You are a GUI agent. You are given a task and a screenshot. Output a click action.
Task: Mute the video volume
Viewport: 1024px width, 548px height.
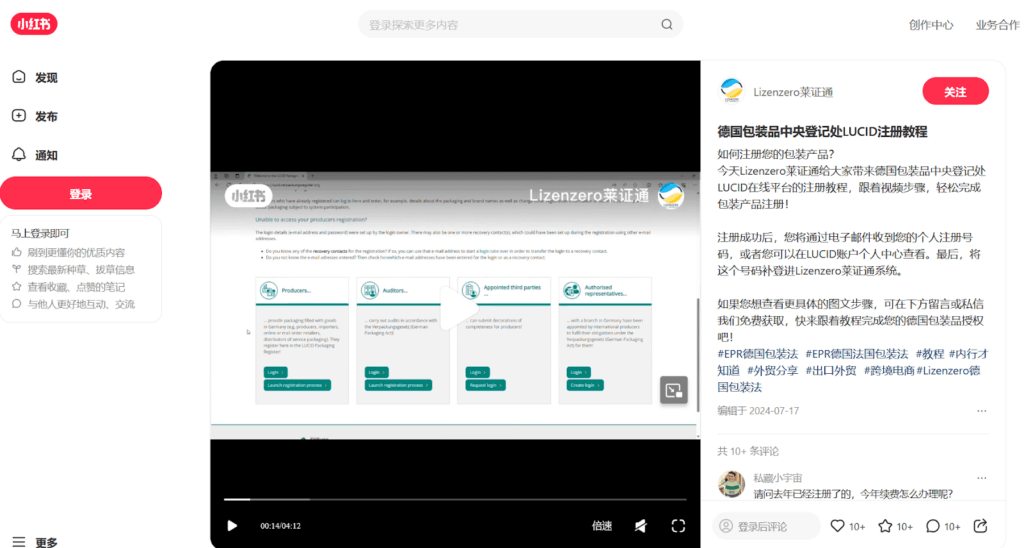641,526
